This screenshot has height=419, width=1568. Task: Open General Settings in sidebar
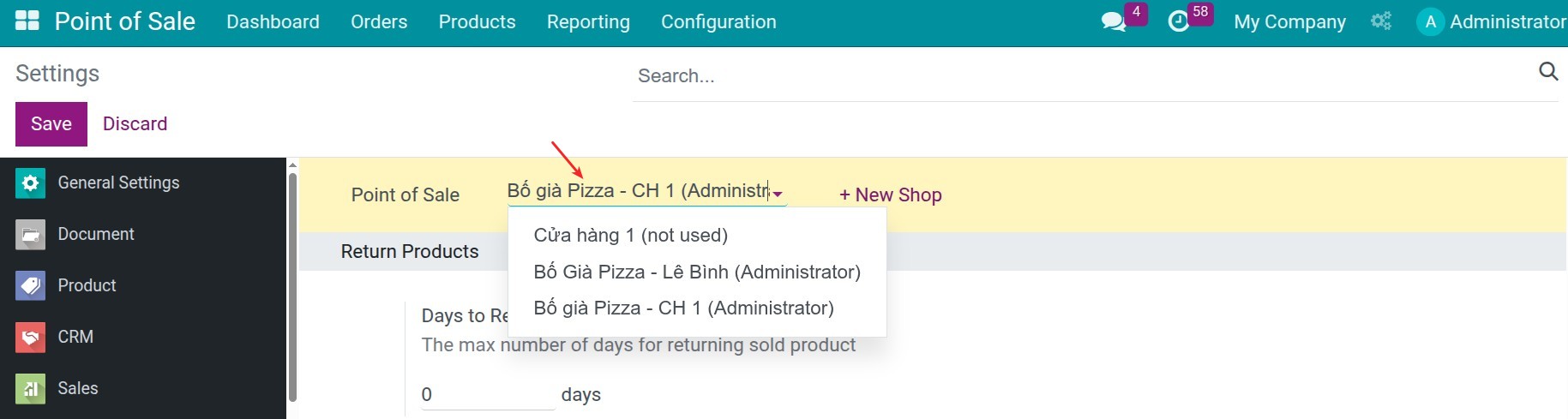pyautogui.click(x=118, y=183)
